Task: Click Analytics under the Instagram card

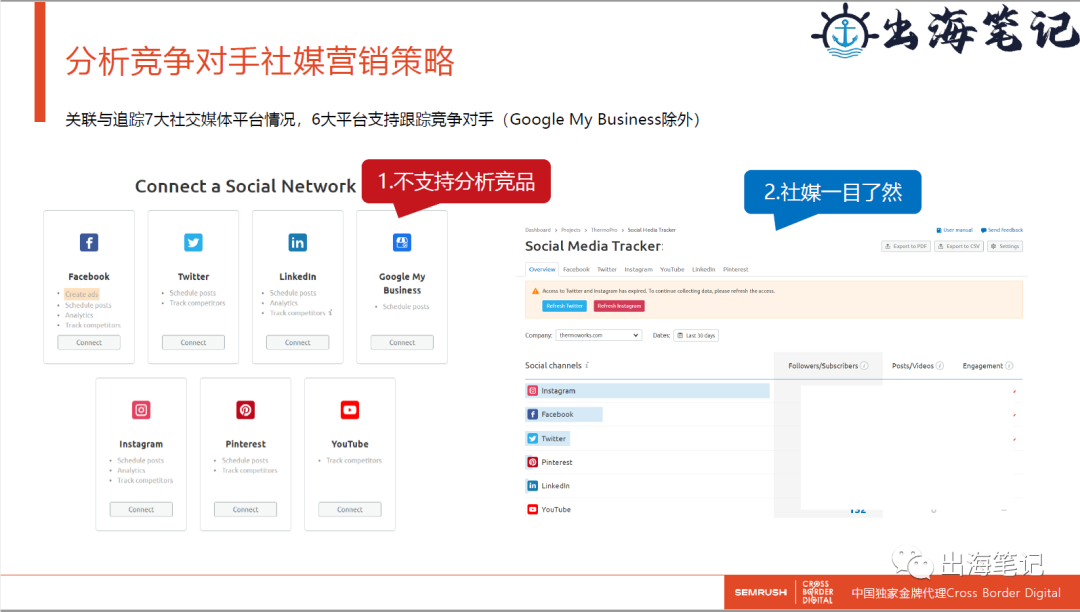Action: point(131,470)
